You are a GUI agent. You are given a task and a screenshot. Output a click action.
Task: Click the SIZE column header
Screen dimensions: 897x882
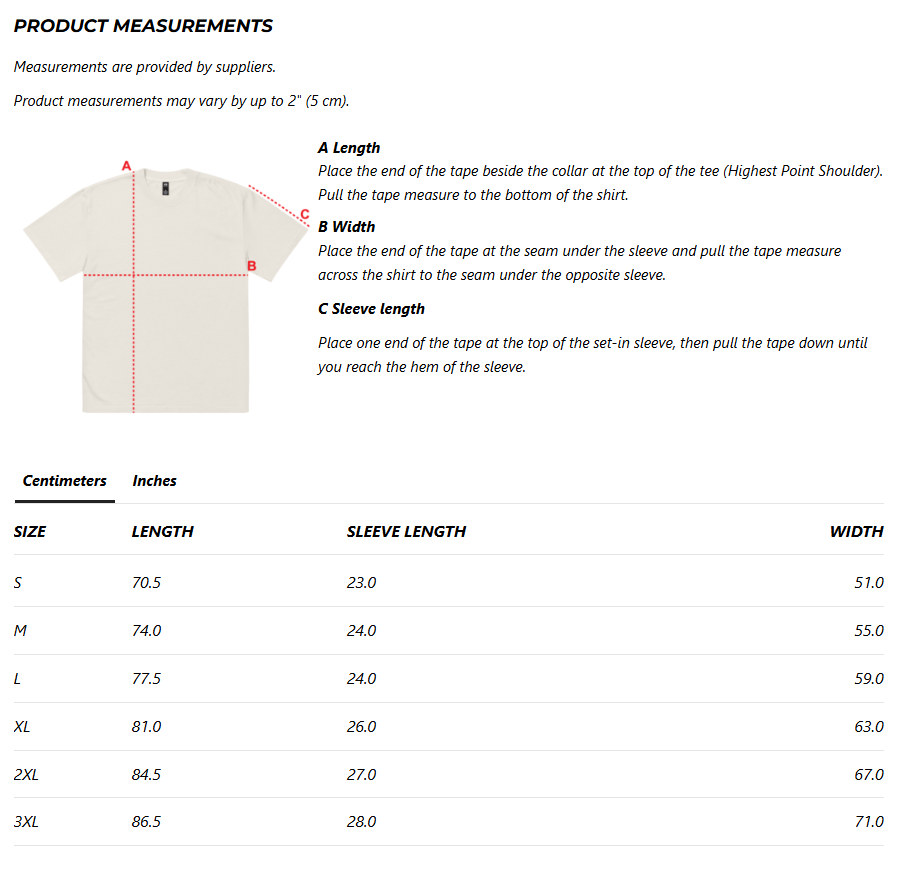point(30,531)
